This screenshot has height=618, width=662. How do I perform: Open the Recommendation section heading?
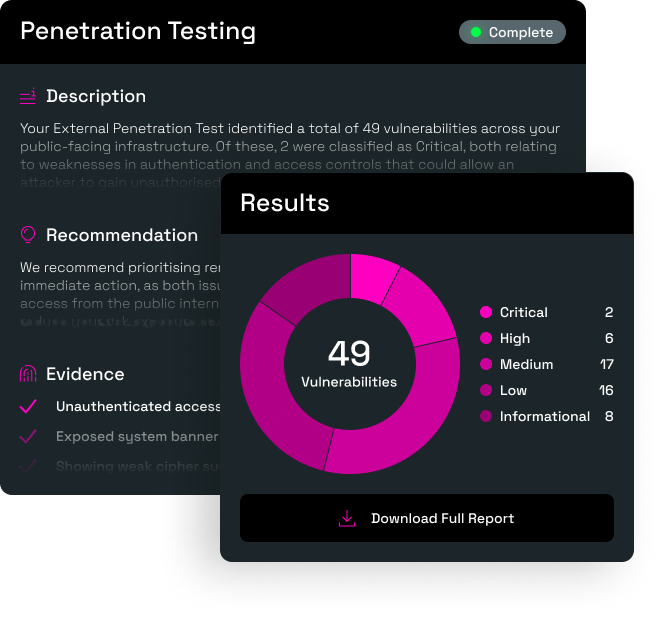[122, 235]
